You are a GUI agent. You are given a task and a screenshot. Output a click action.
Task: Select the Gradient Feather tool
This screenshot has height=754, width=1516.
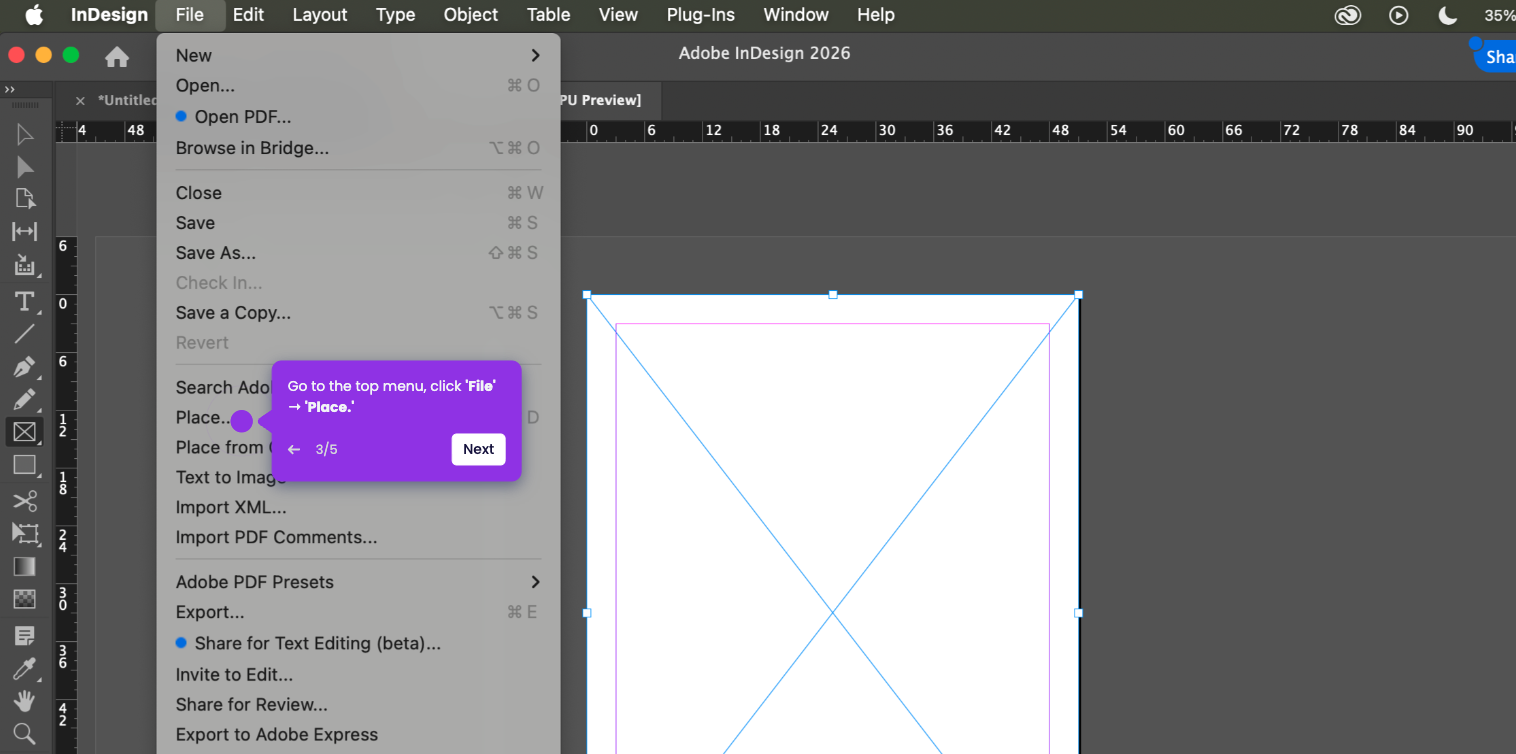[x=25, y=599]
